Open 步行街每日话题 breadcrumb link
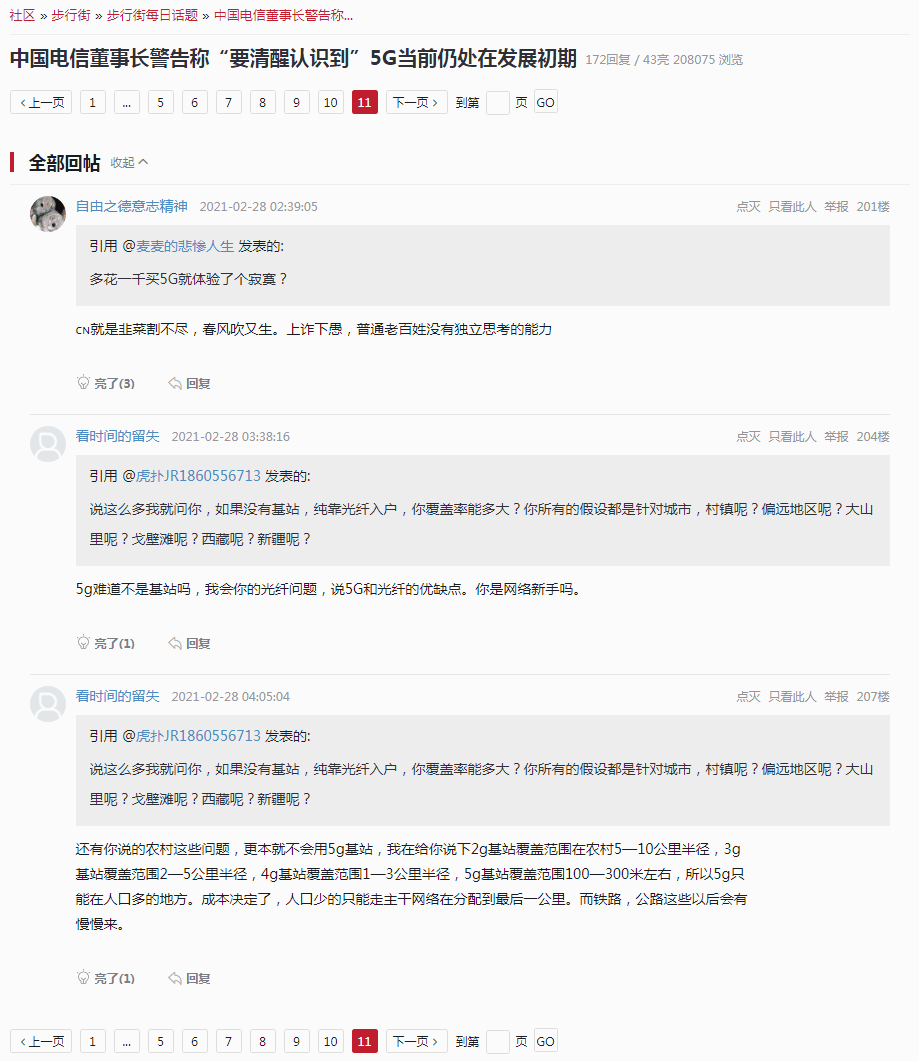 click(x=152, y=16)
